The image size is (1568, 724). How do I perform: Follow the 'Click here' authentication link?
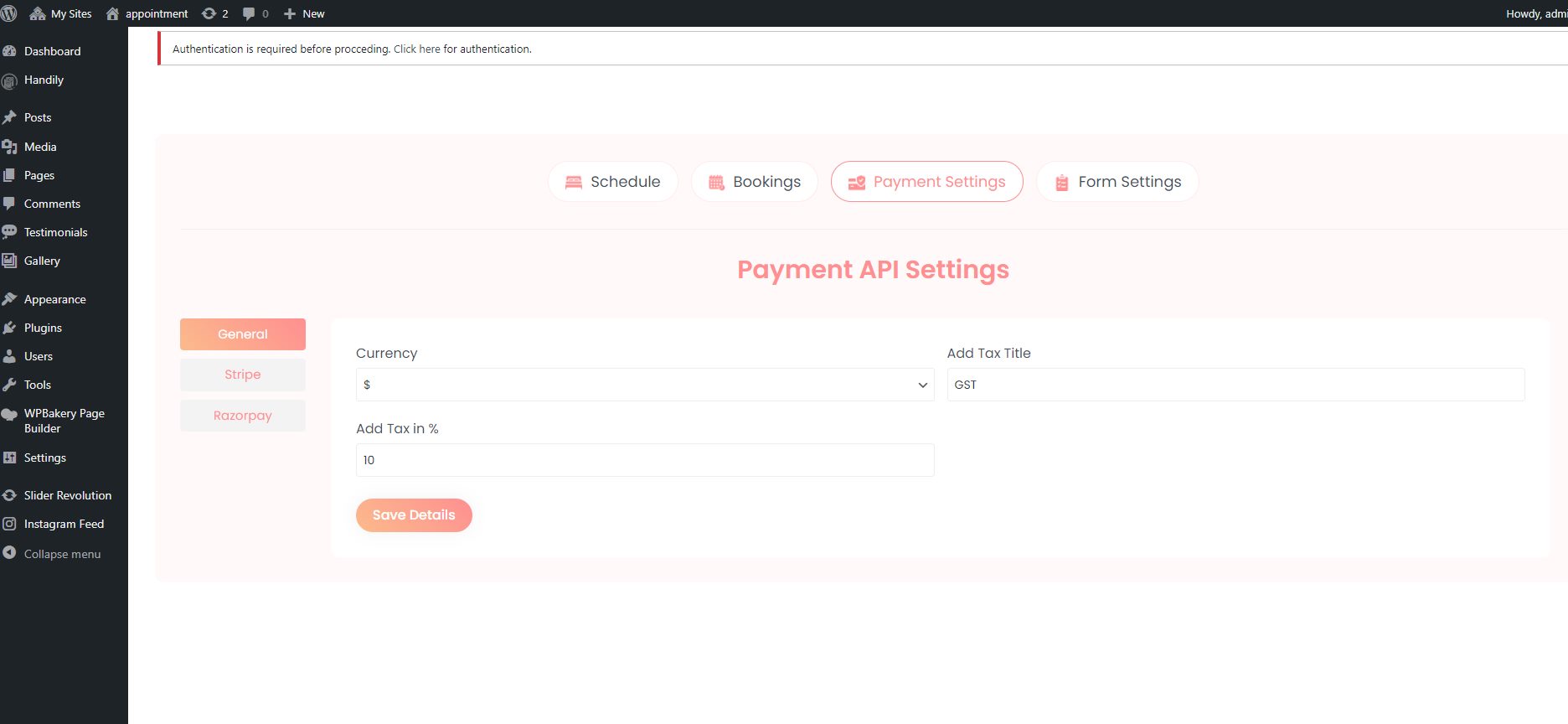[x=416, y=49]
